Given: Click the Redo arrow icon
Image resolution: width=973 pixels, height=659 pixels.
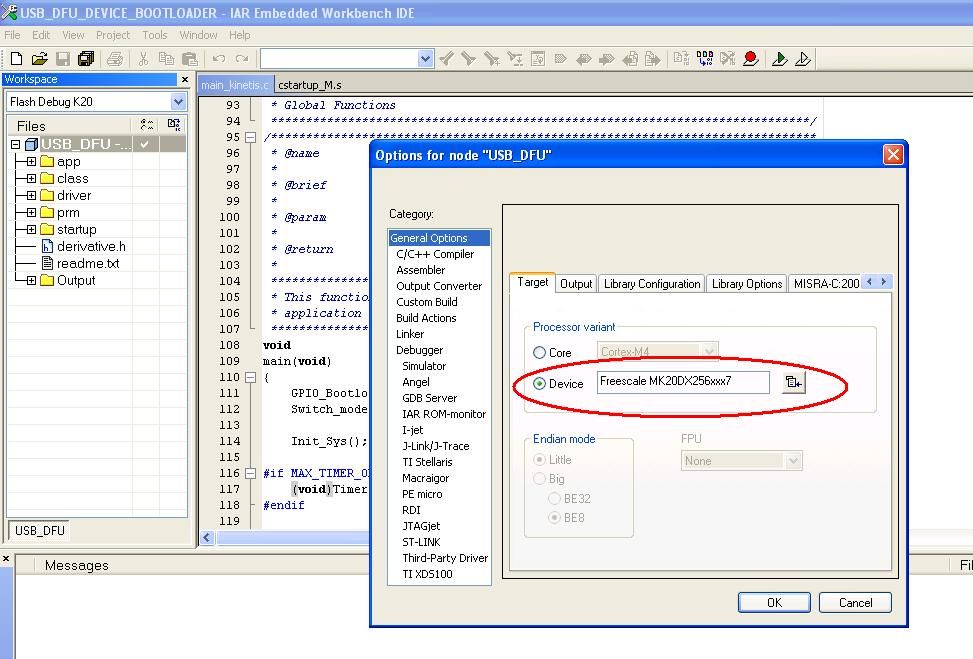Looking at the screenshot, I should tap(242, 59).
